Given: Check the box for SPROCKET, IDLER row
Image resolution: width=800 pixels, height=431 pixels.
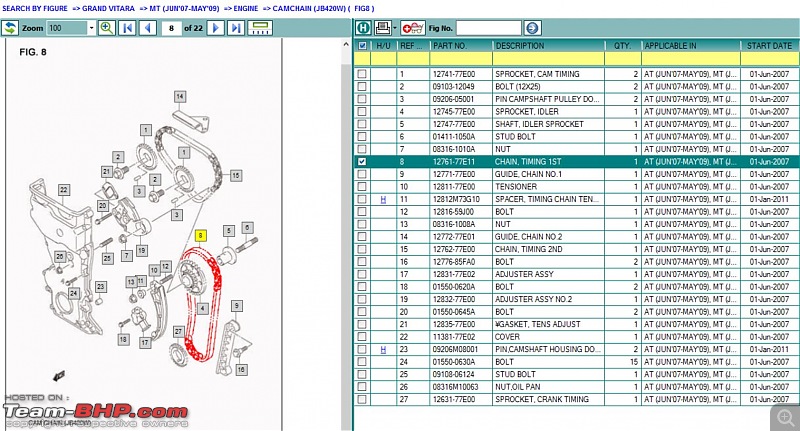Looking at the screenshot, I should pos(362,111).
